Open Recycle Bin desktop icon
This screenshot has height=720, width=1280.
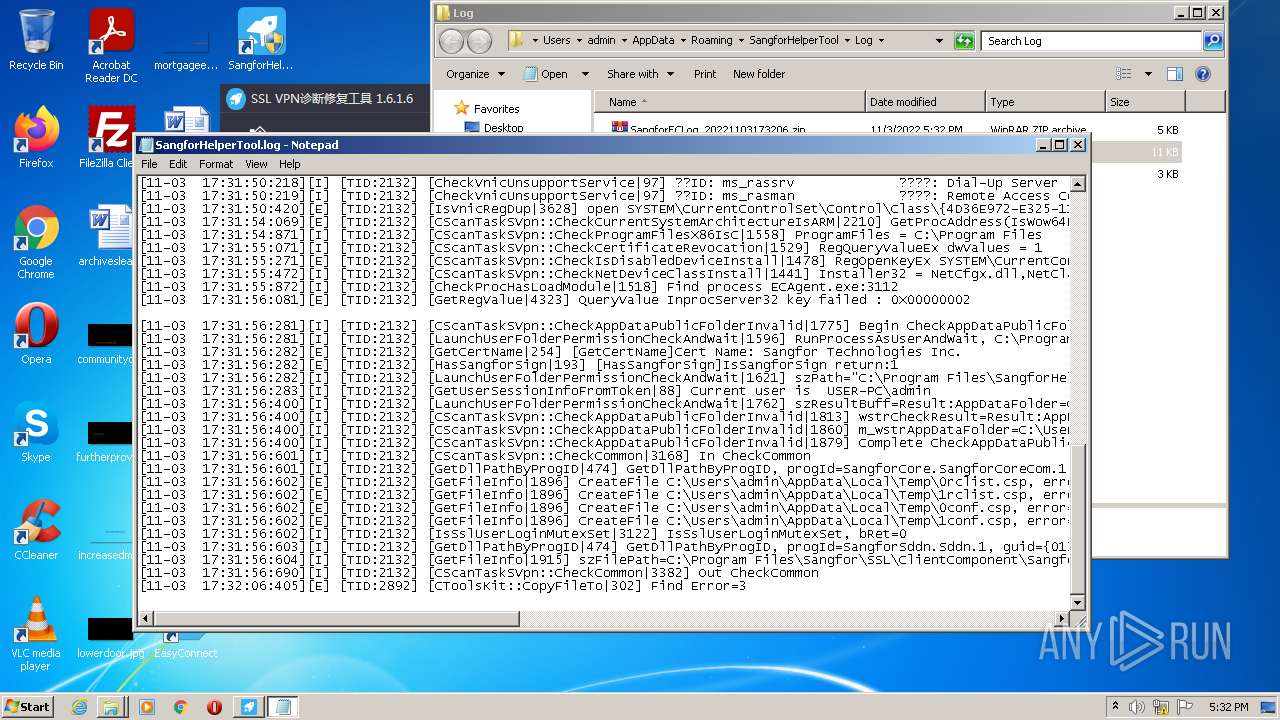(x=36, y=40)
